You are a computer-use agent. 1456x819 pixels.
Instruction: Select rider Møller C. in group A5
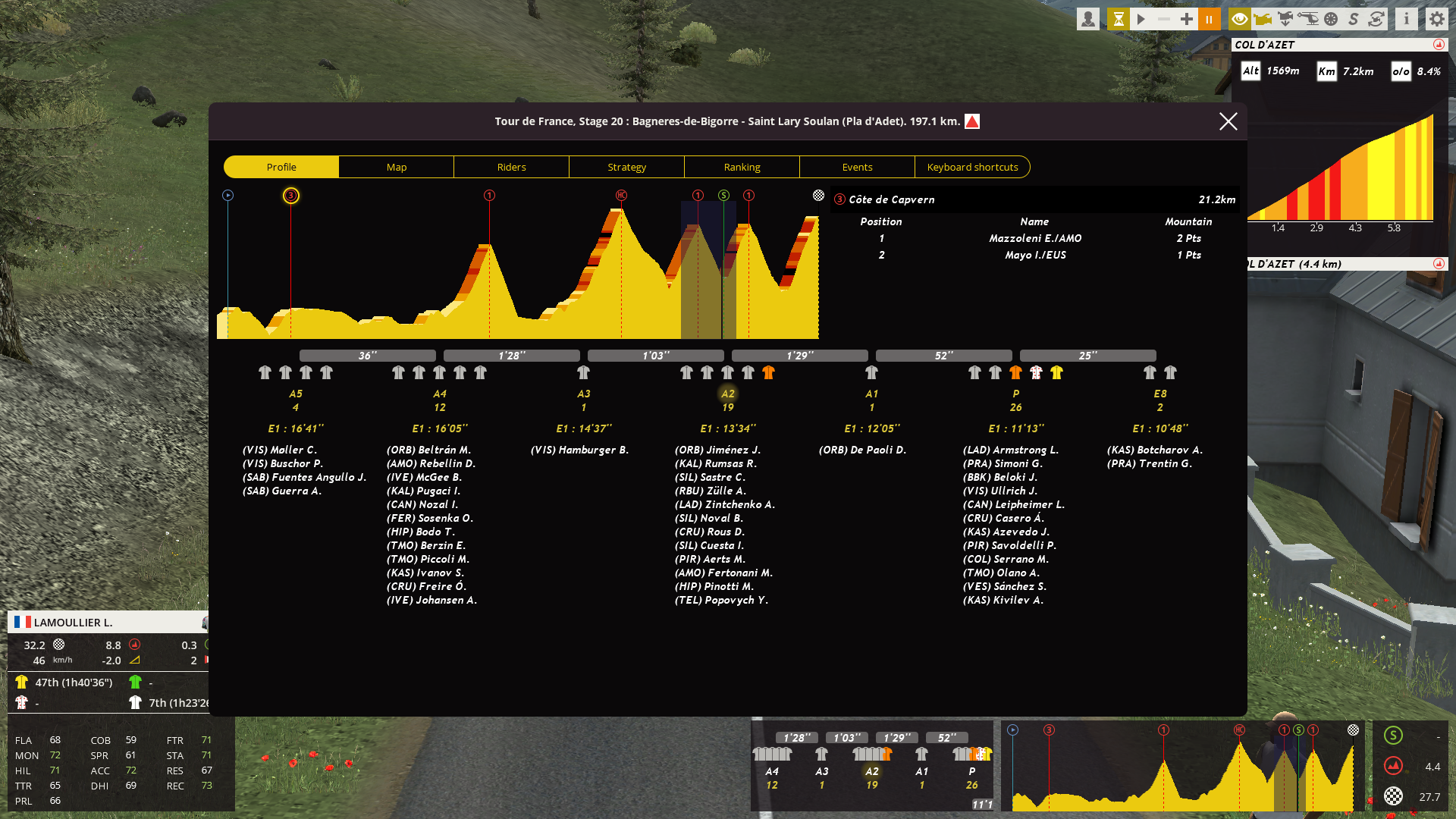280,450
